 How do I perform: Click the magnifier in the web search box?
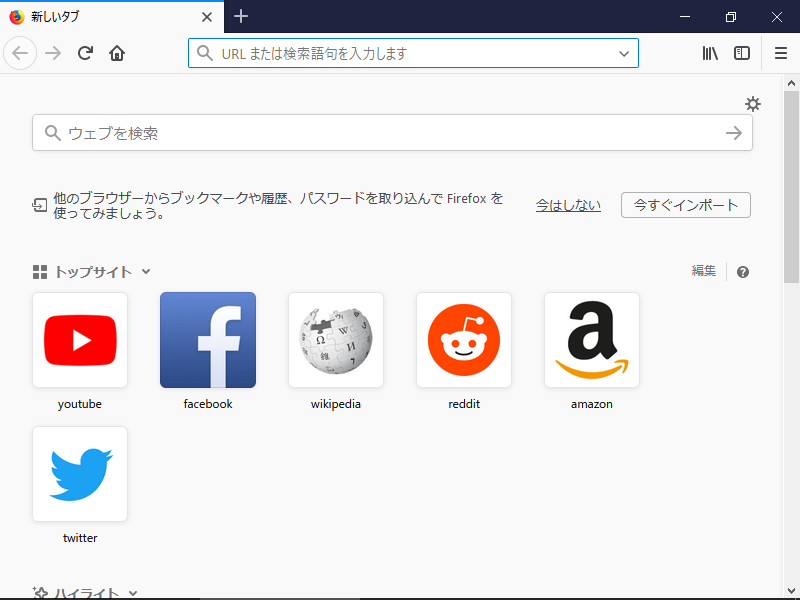(53, 133)
